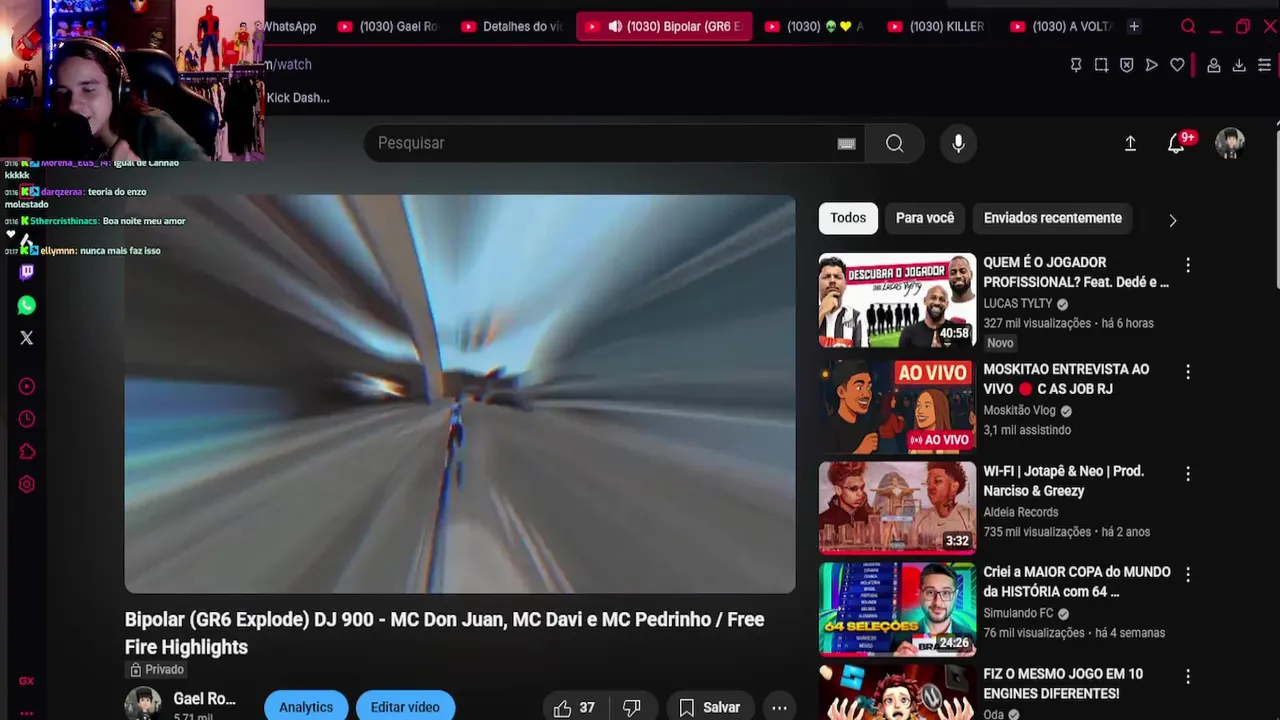Select the Enviados recentemente filter chip
This screenshot has width=1280, height=720.
pos(1053,218)
